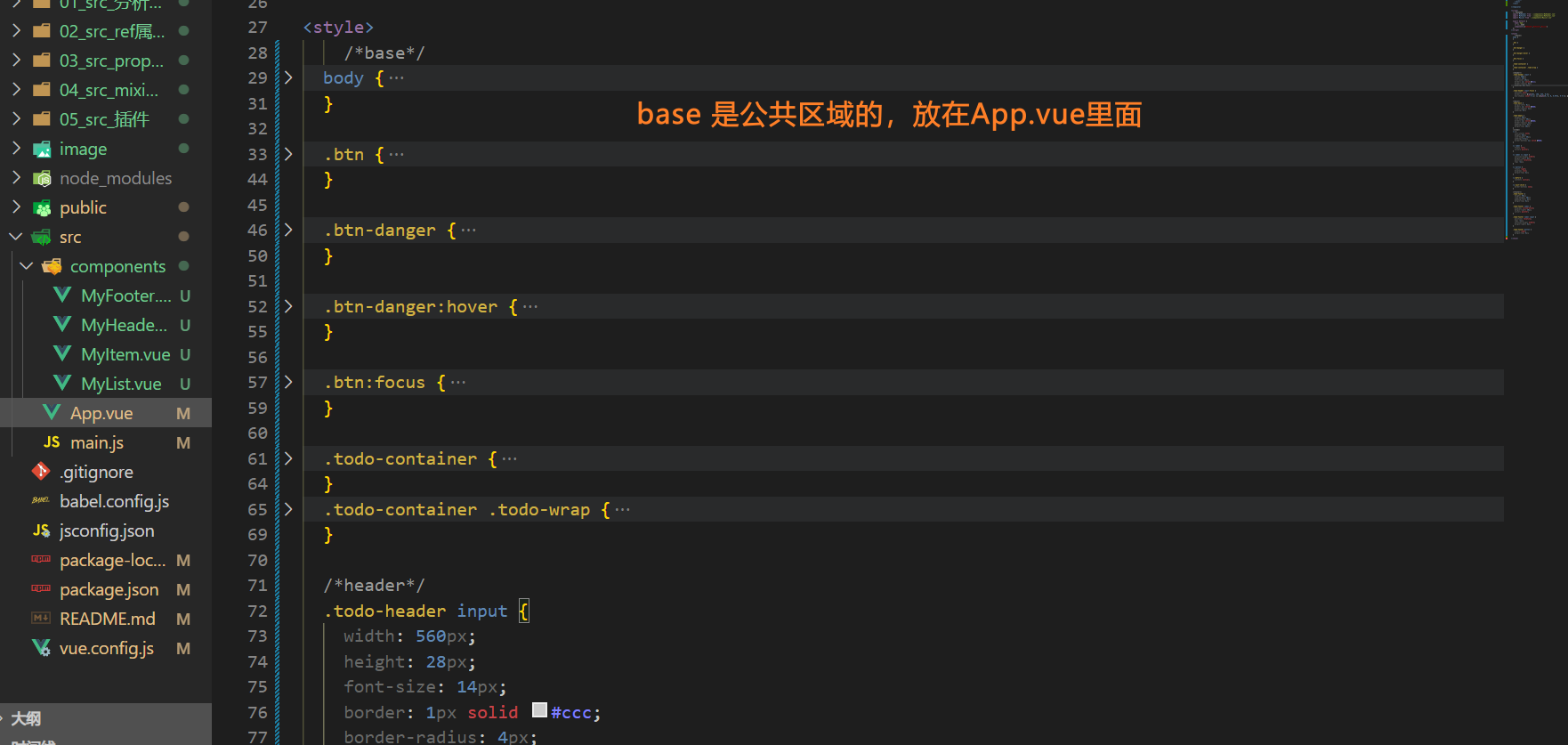Open MyHeader component file
Image resolution: width=1568 pixels, height=745 pixels.
(x=124, y=325)
